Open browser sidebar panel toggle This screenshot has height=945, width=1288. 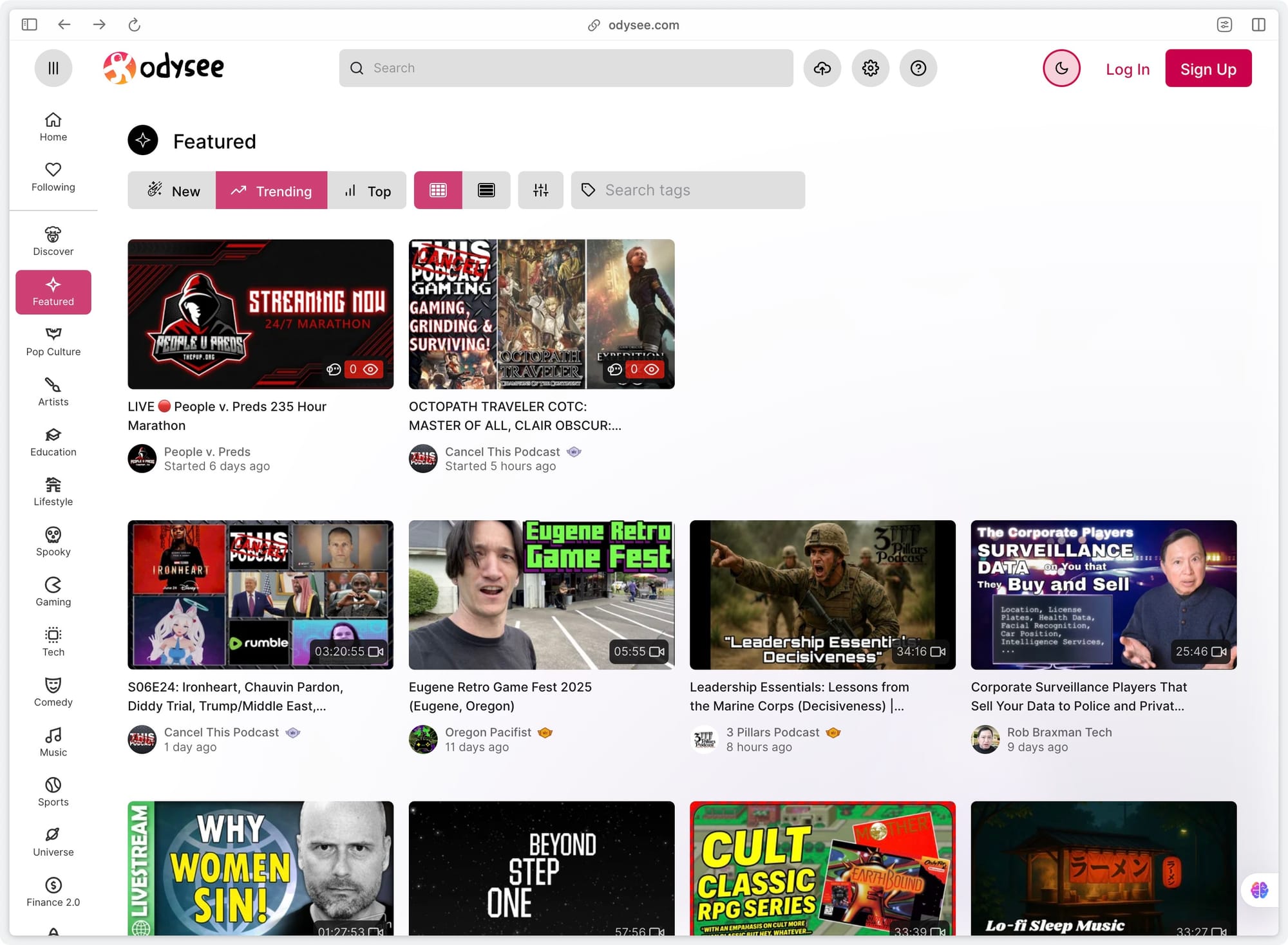pos(29,24)
